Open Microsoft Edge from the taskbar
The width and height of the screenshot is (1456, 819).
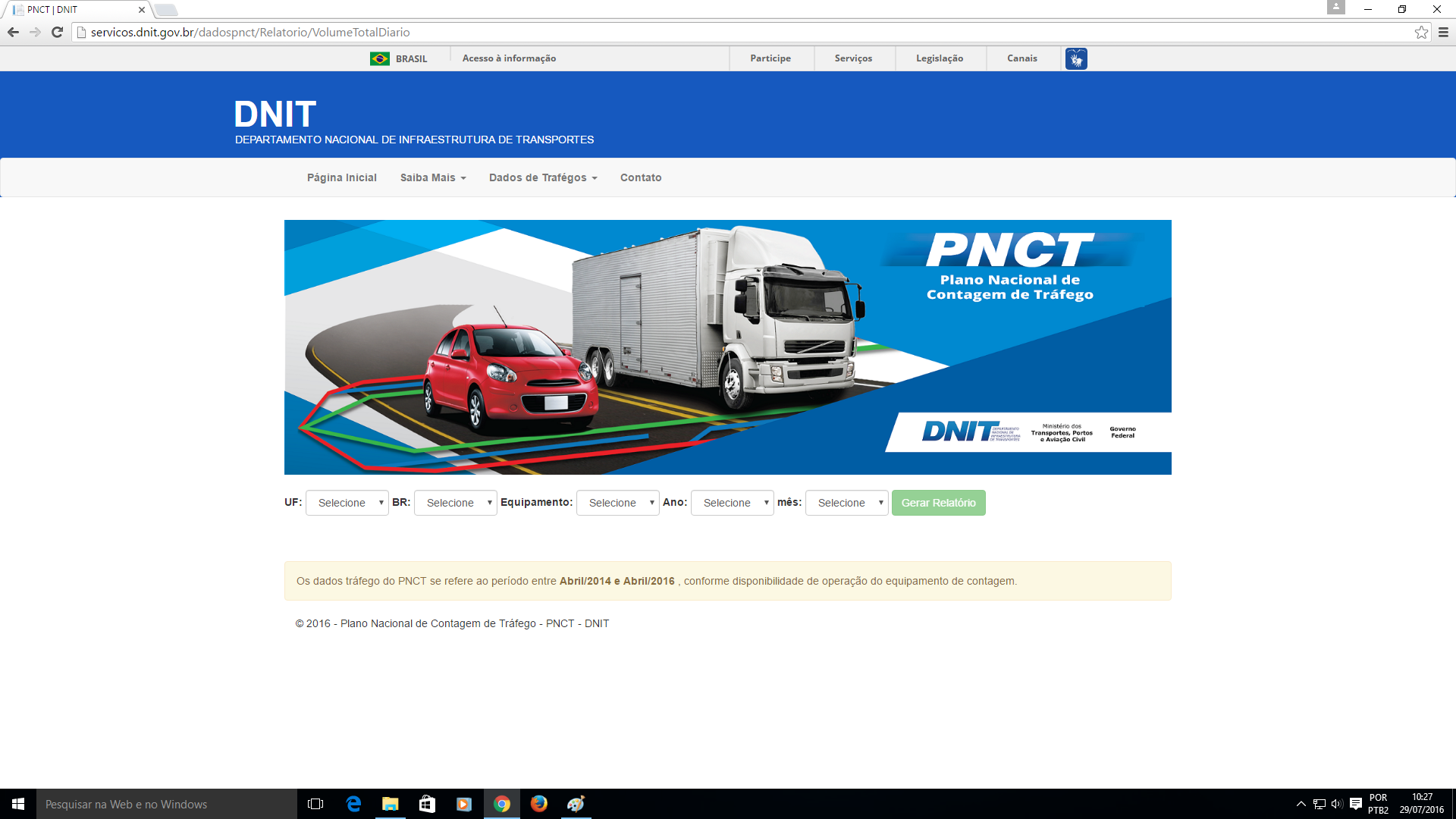[353, 804]
